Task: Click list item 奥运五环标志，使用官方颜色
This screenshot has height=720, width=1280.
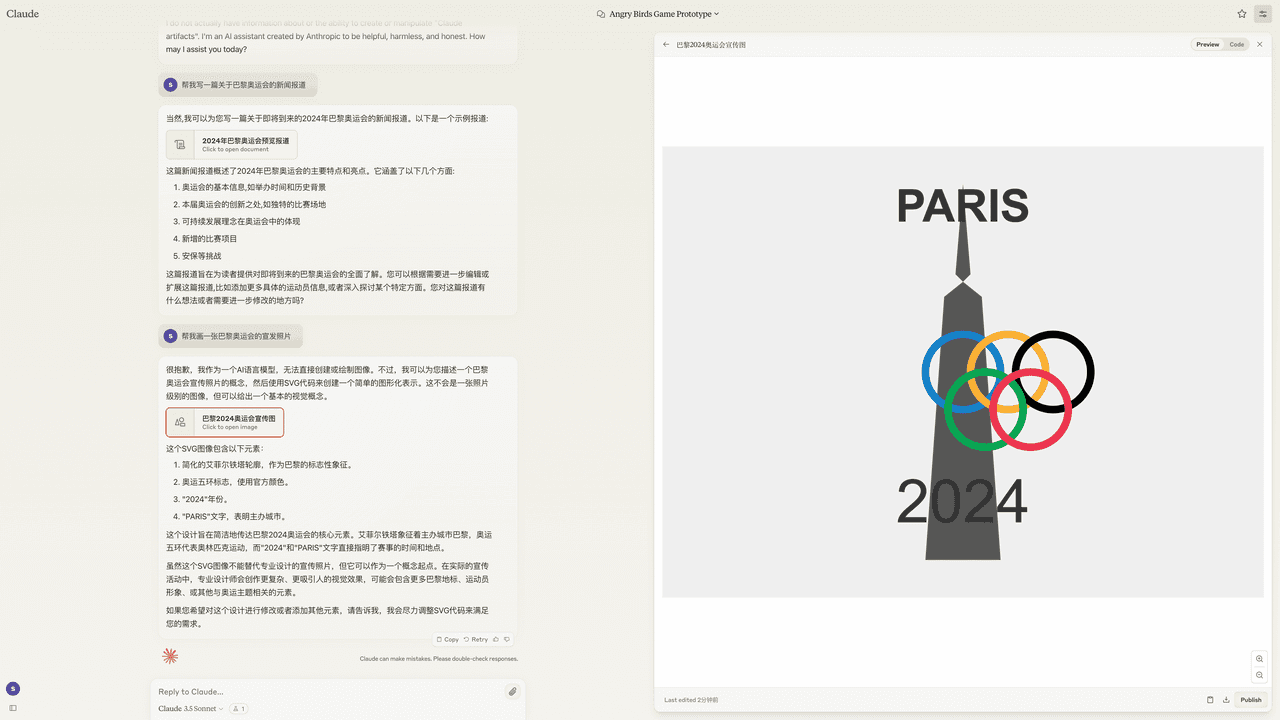Action: tap(235, 482)
